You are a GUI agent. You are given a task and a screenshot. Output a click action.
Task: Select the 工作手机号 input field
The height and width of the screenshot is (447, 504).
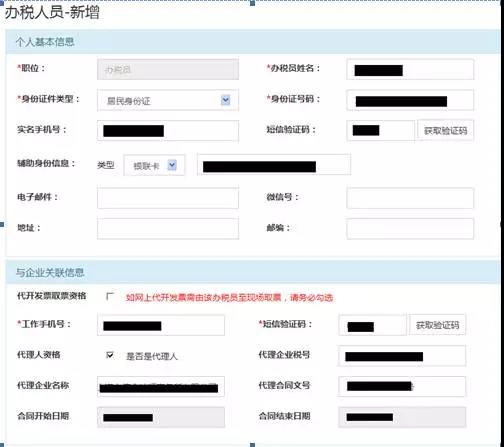(x=161, y=325)
